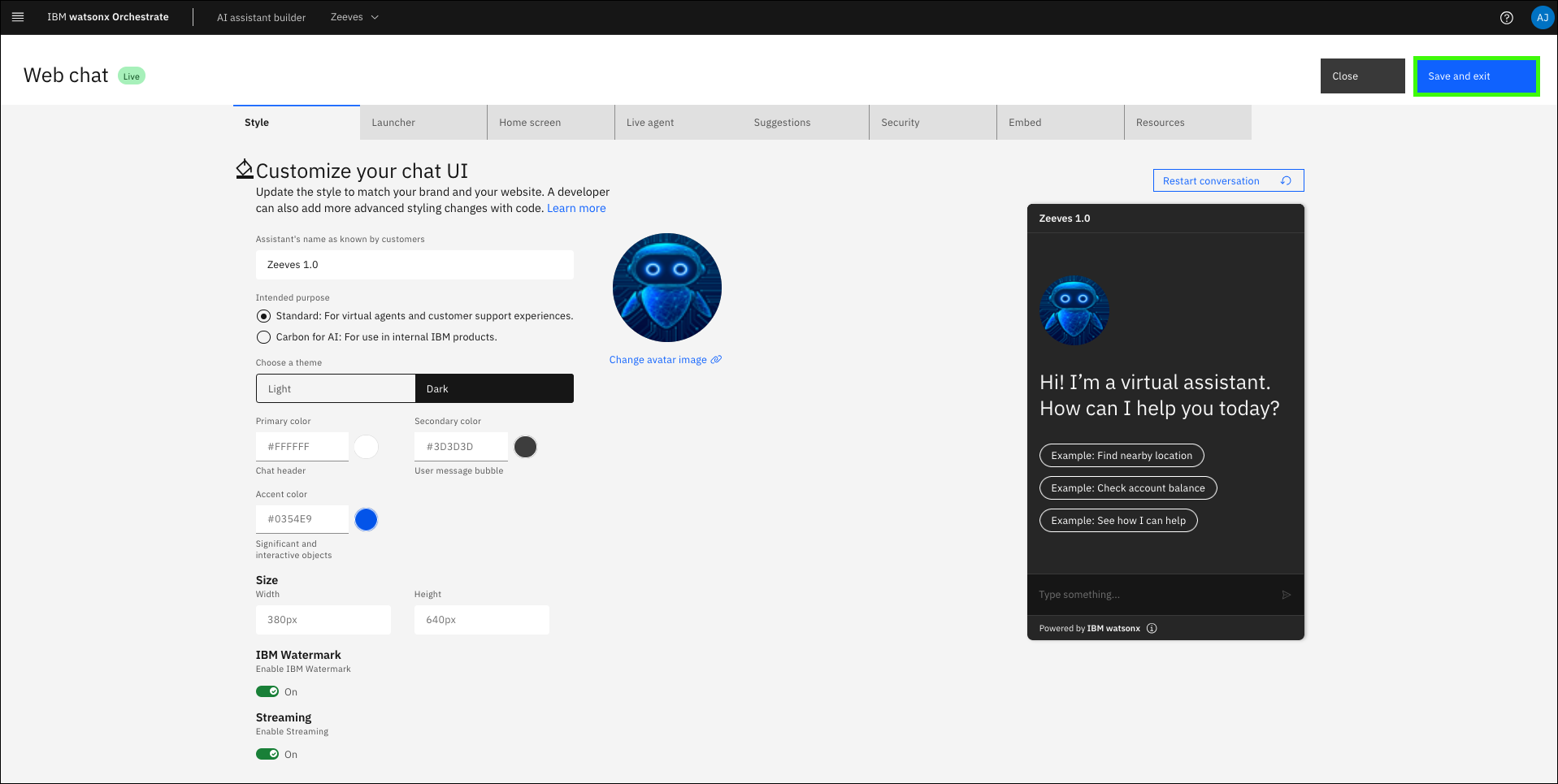Expand the Zeeves assistant dropdown
Screen dimensions: 1558x784
355,17
